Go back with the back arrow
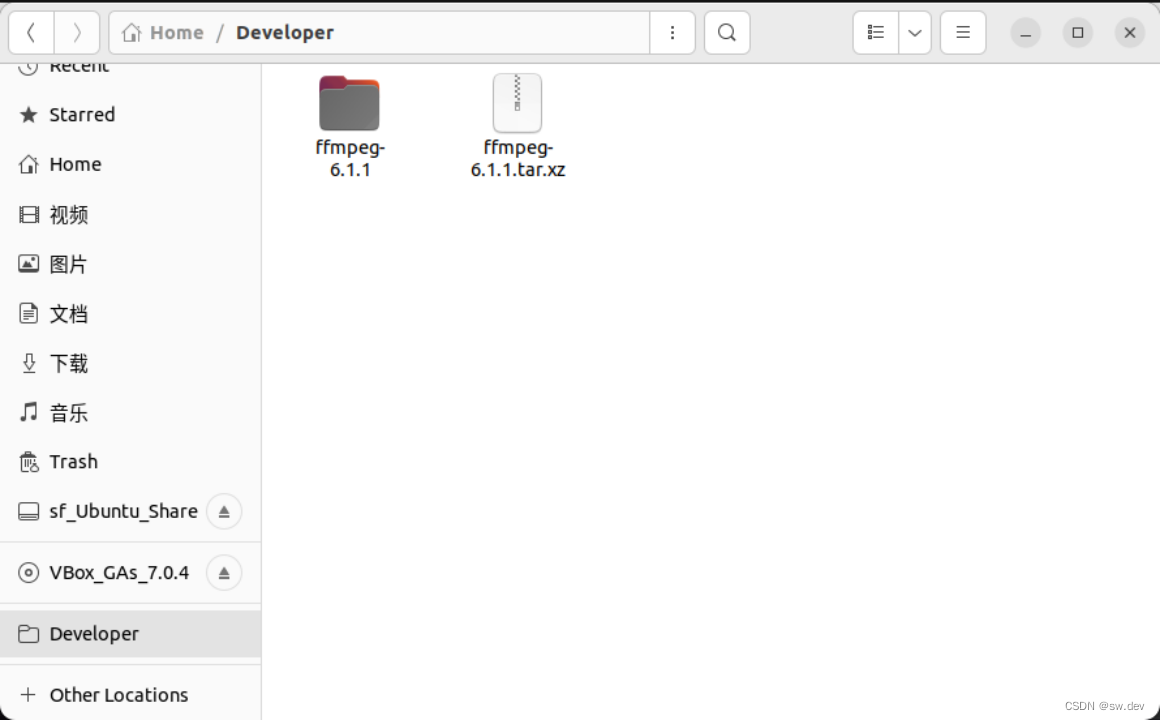This screenshot has width=1160, height=720. tap(31, 33)
